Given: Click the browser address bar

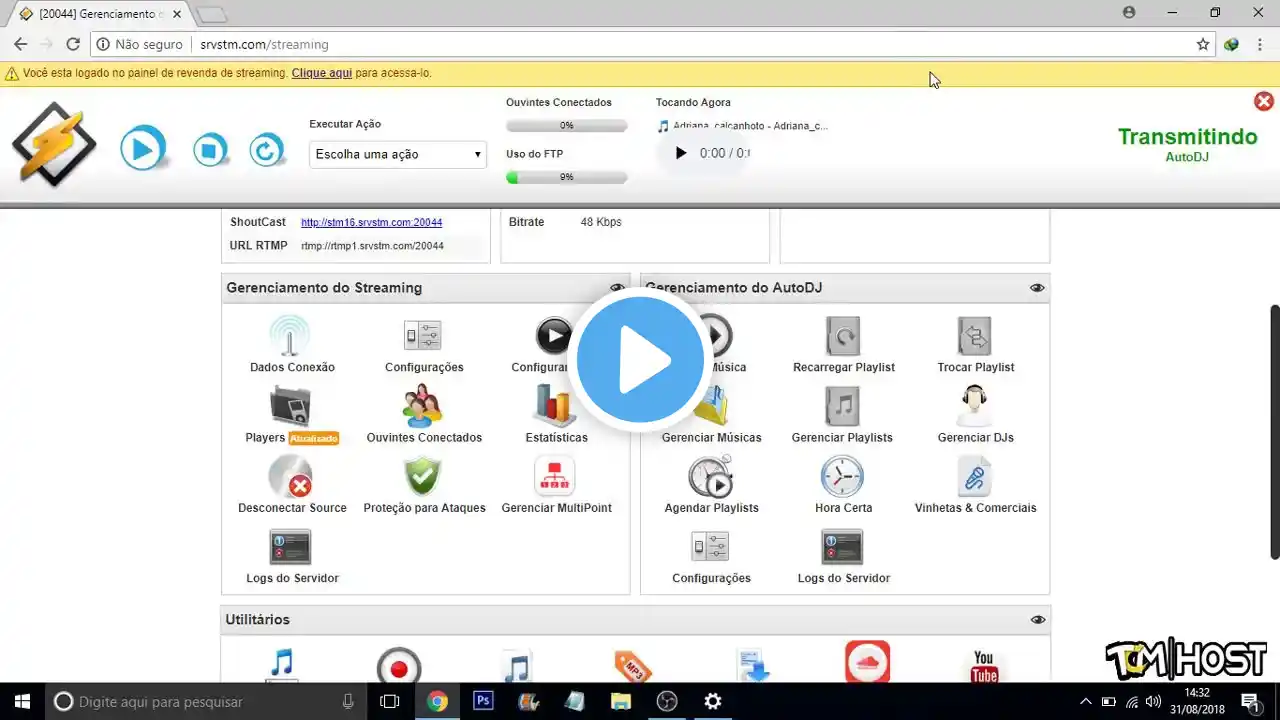Looking at the screenshot, I should point(640,44).
